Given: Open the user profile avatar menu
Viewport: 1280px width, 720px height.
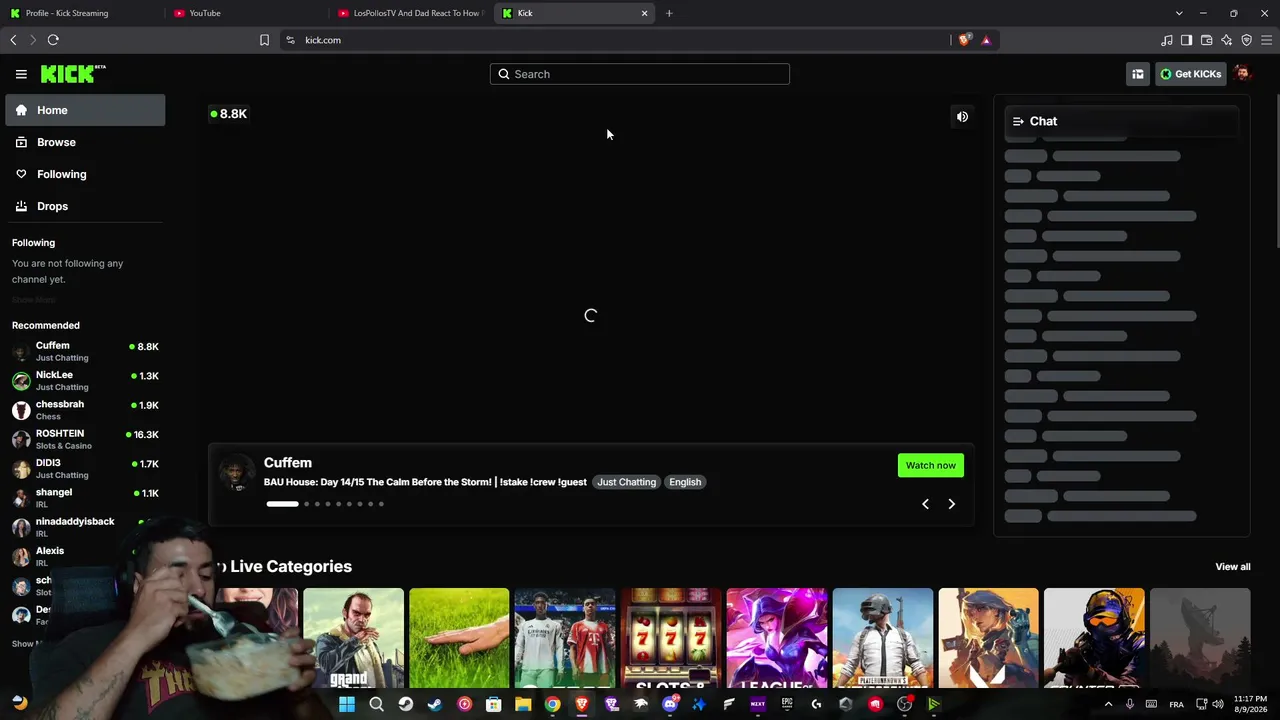Looking at the screenshot, I should point(1242,74).
